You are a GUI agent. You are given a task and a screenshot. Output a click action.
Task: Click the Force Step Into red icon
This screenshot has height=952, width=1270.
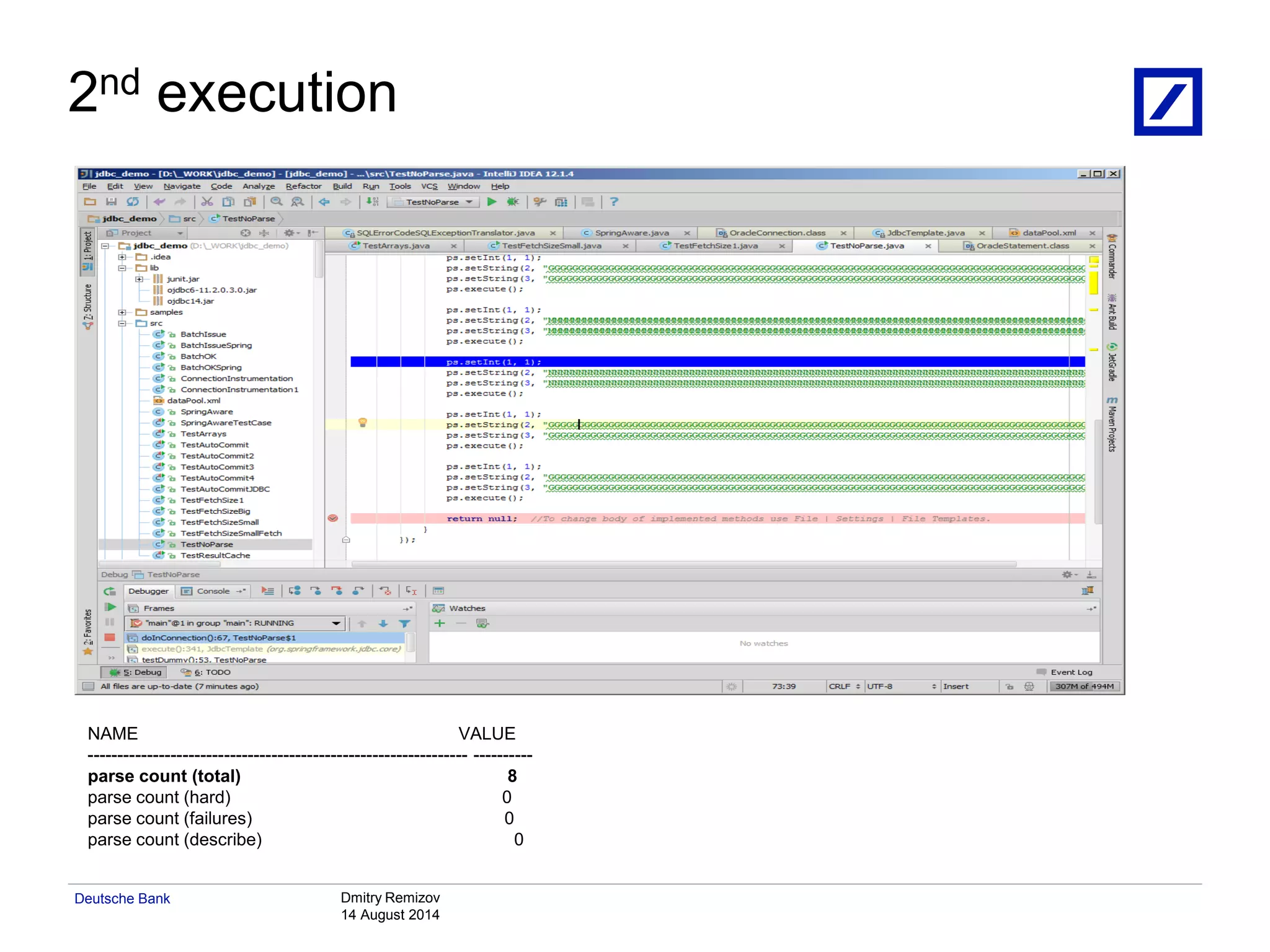click(x=337, y=591)
